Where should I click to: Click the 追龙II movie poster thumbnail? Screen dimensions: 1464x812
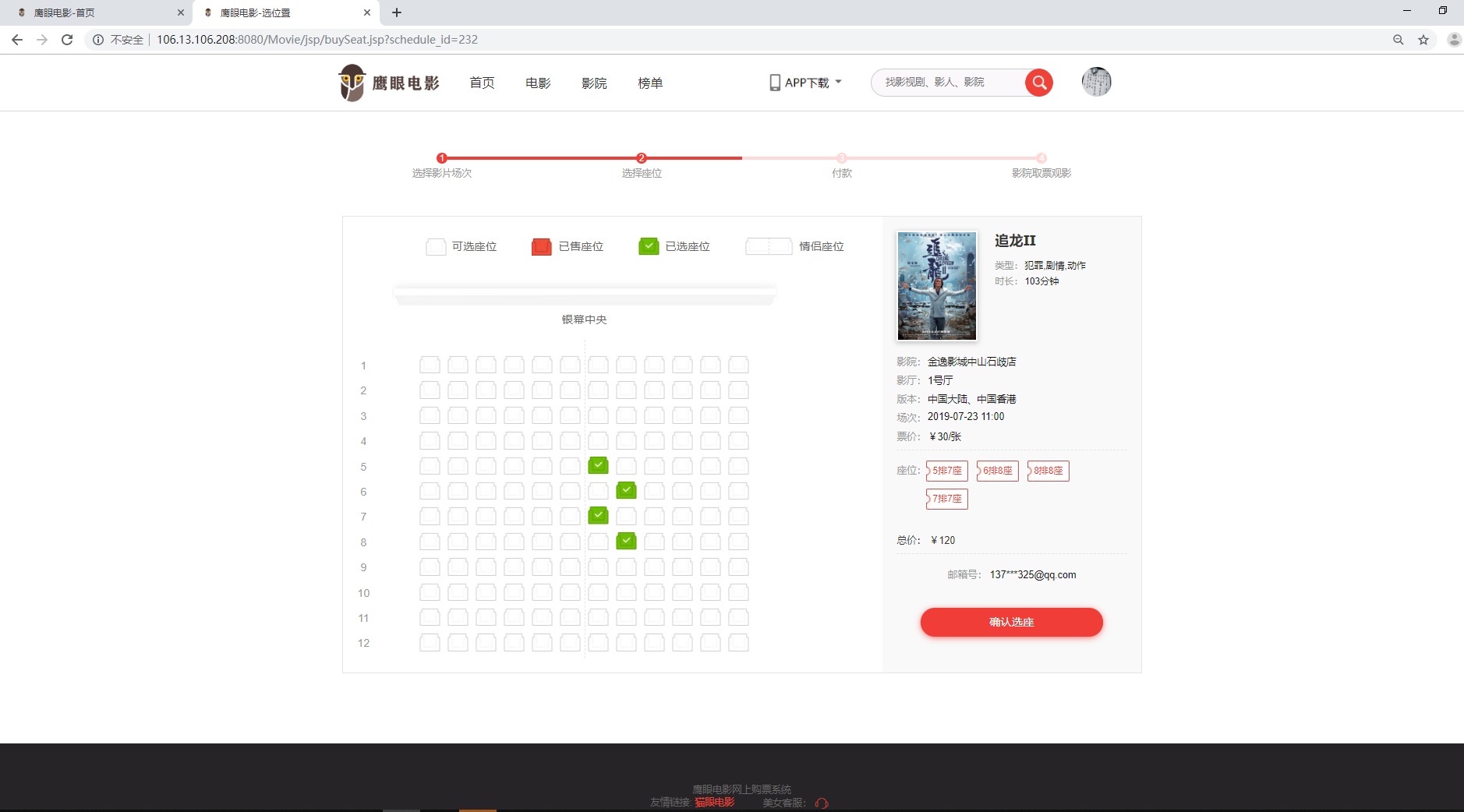tap(935, 286)
